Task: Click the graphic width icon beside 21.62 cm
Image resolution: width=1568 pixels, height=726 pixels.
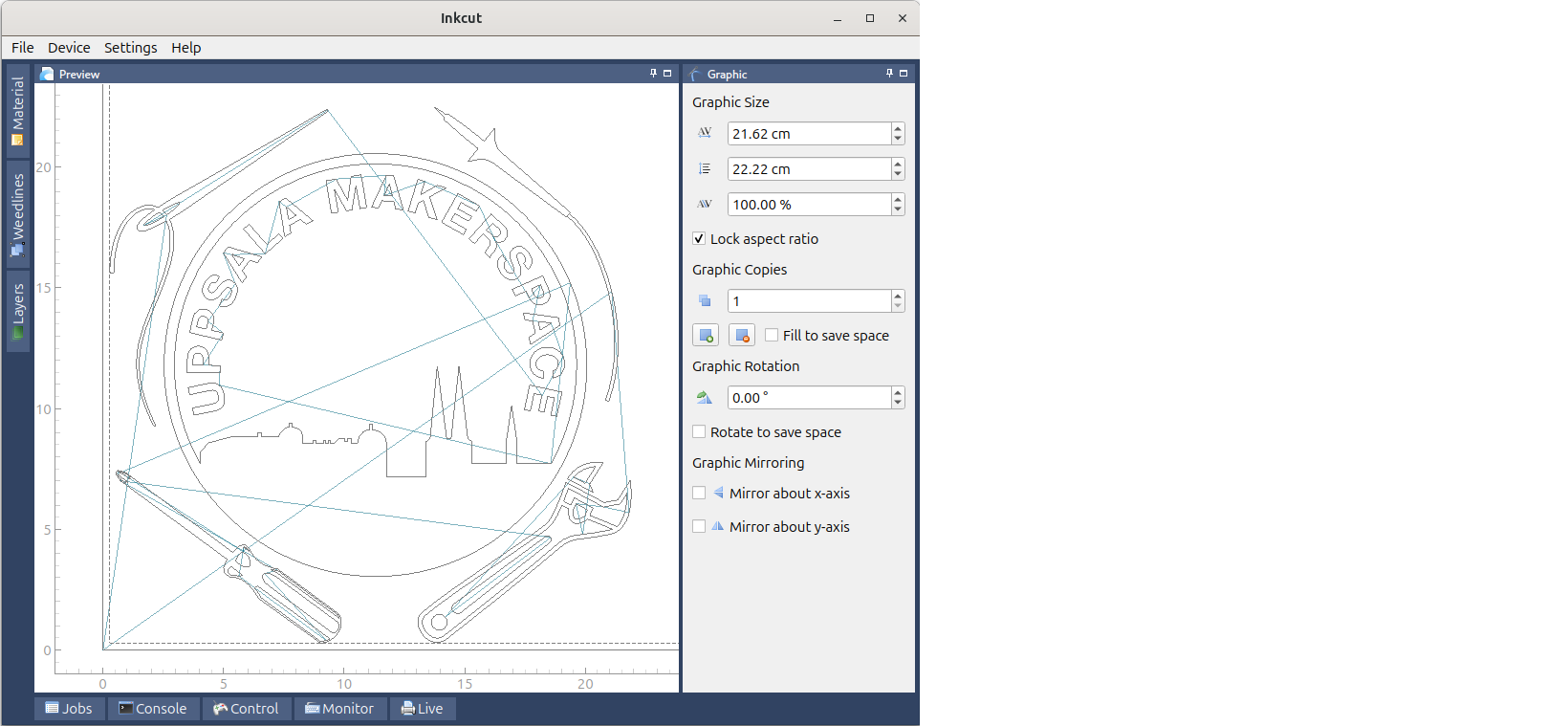Action: [x=705, y=133]
